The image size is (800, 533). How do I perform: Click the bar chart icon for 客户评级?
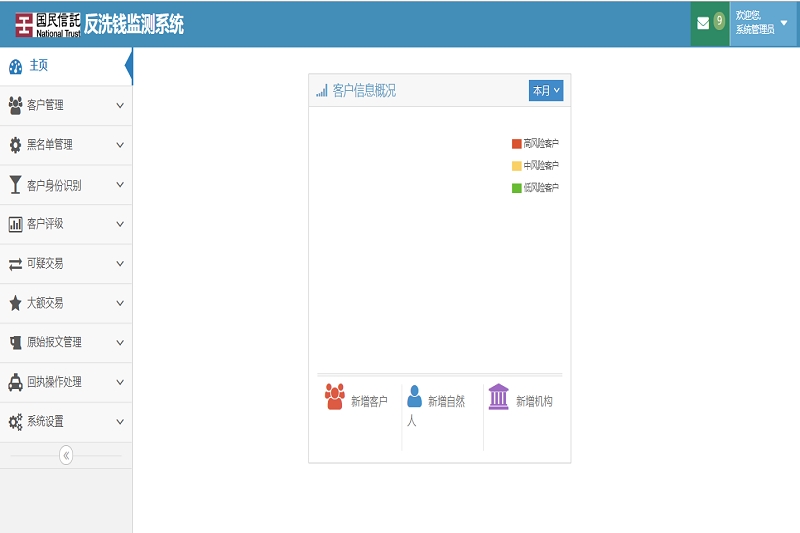tap(15, 224)
